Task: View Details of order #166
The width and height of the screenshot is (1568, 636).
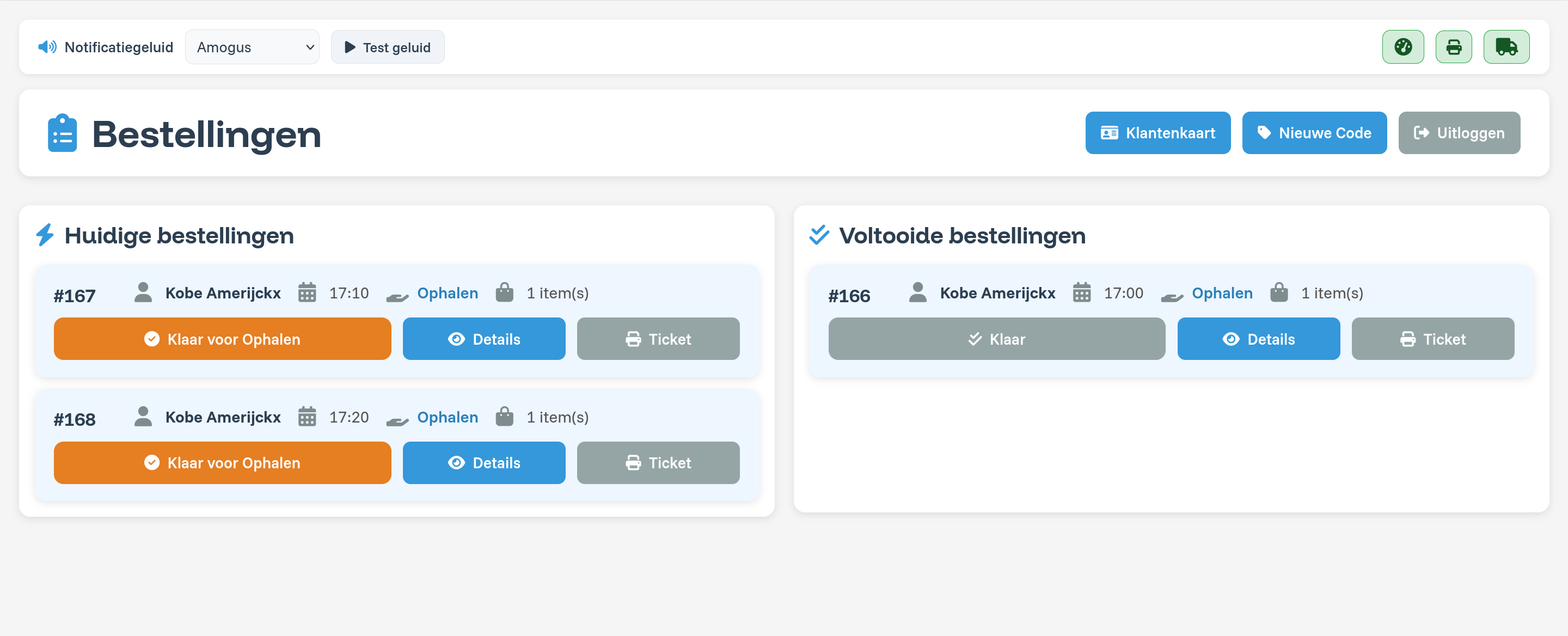Action: pyautogui.click(x=1258, y=339)
